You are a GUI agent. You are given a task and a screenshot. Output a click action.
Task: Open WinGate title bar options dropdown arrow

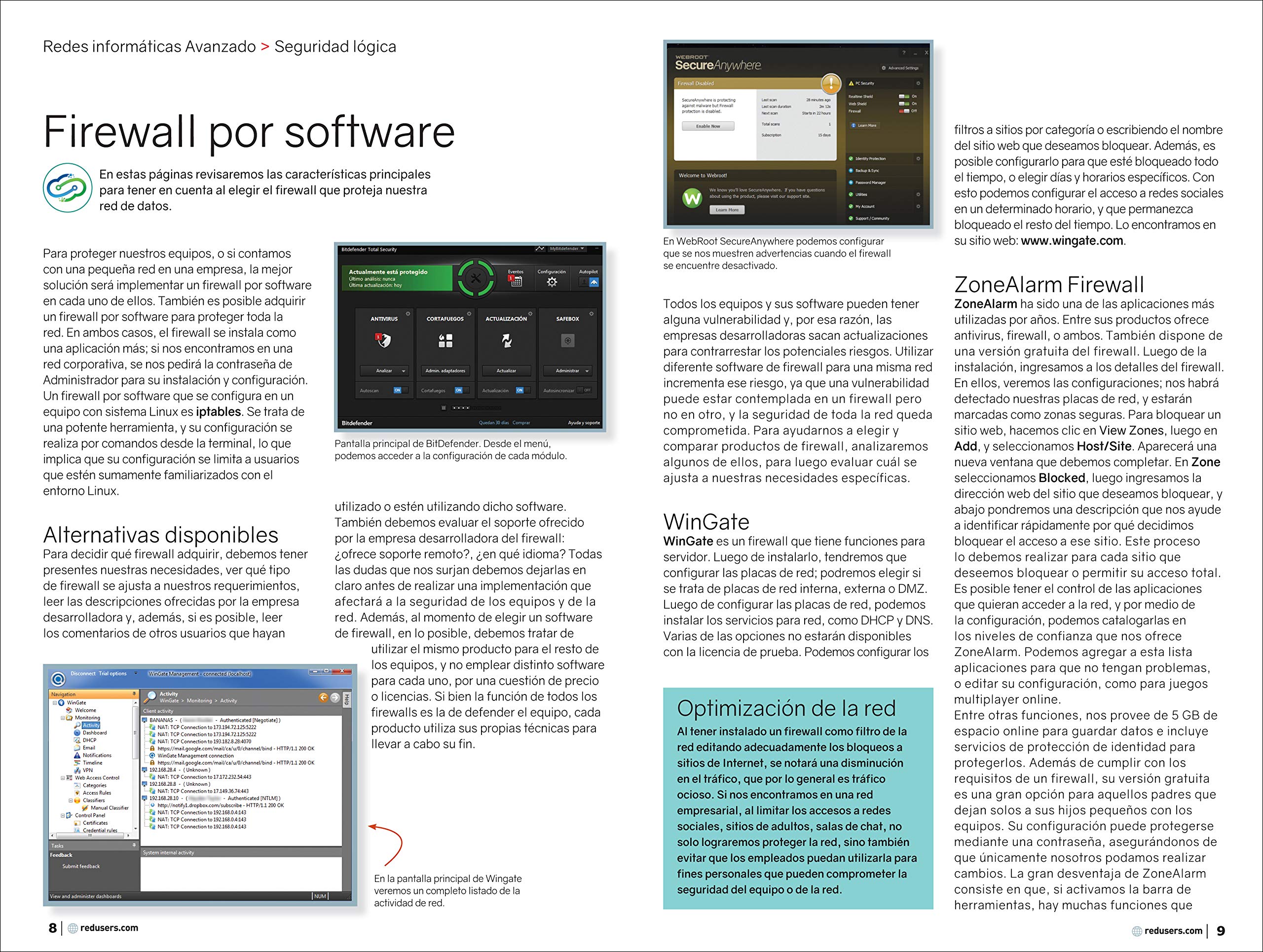coord(136,673)
